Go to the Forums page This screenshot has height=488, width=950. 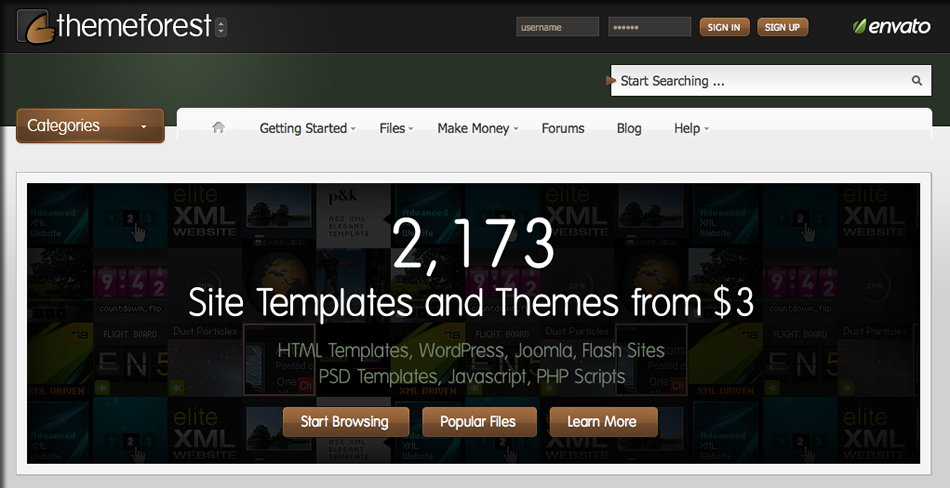[x=563, y=128]
